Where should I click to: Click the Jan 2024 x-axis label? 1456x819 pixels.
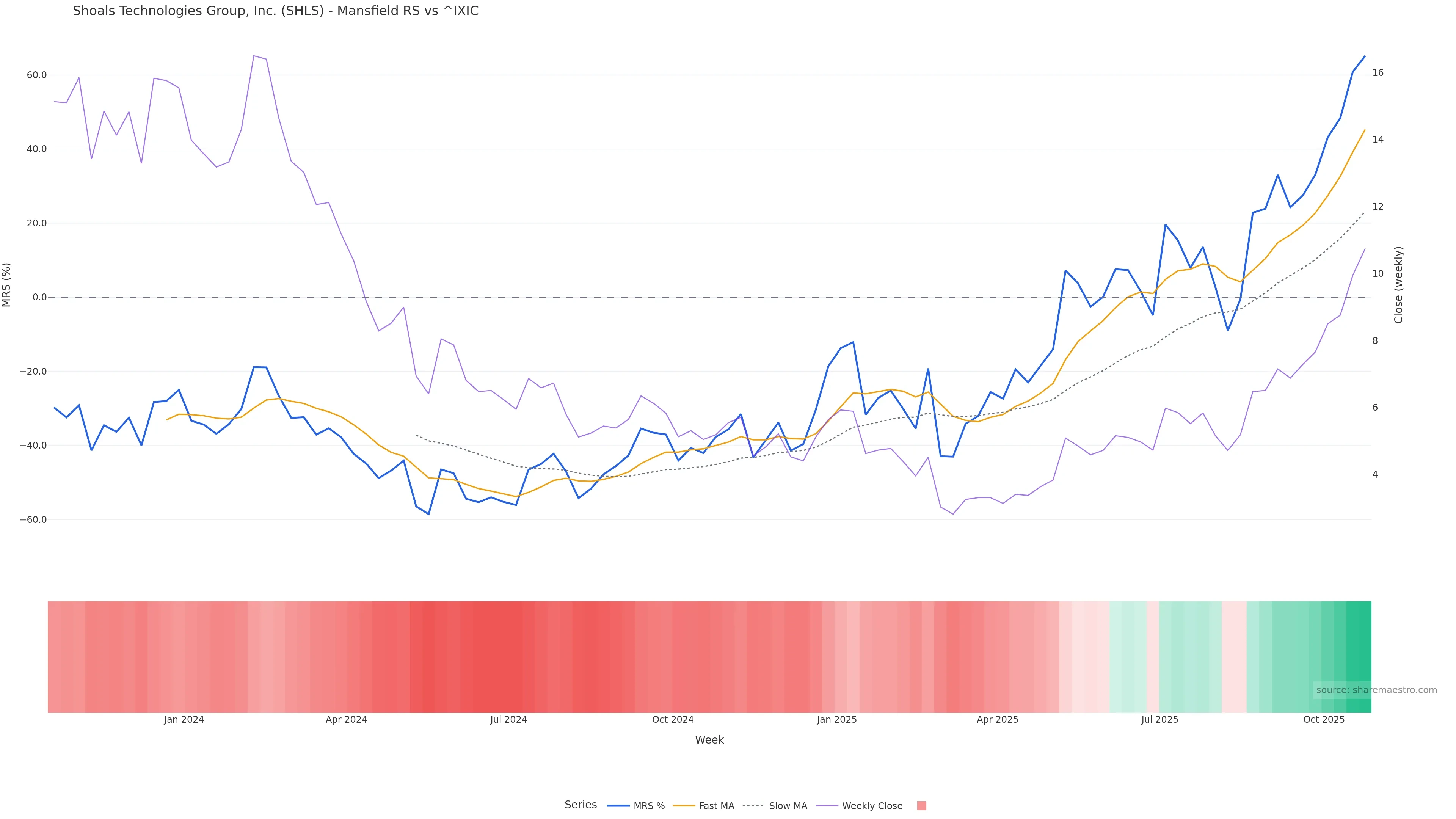[184, 720]
